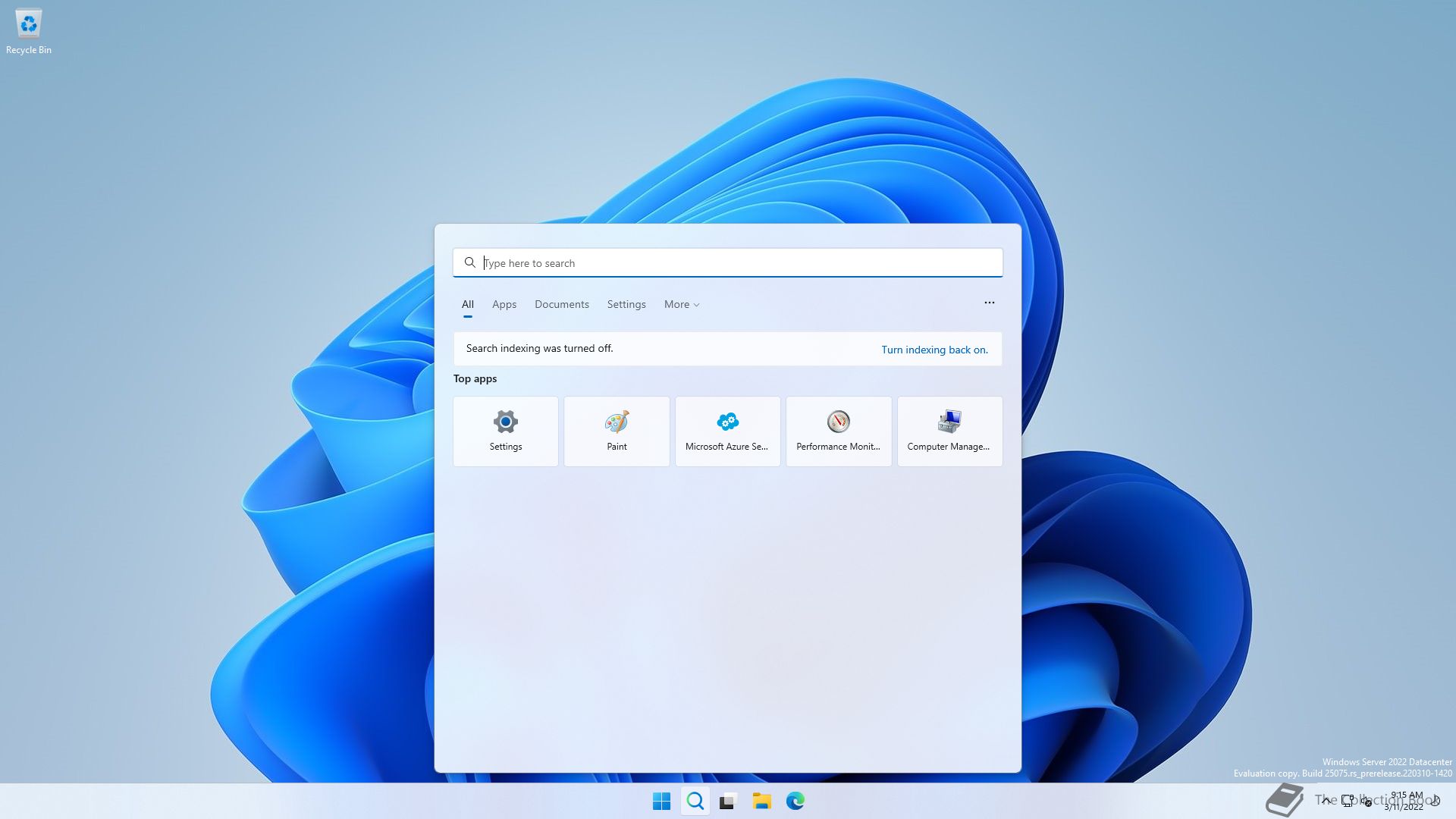Viewport: 1456px width, 819px height.
Task: Open Task View from taskbar
Action: (x=728, y=801)
